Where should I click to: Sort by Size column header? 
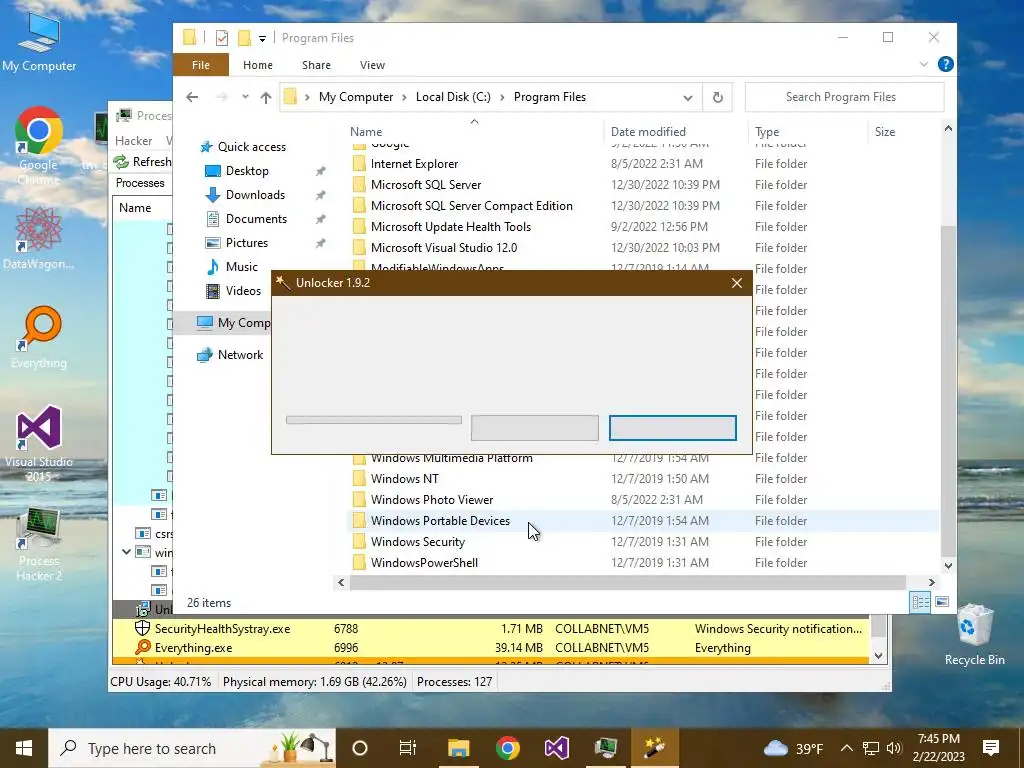pos(885,131)
